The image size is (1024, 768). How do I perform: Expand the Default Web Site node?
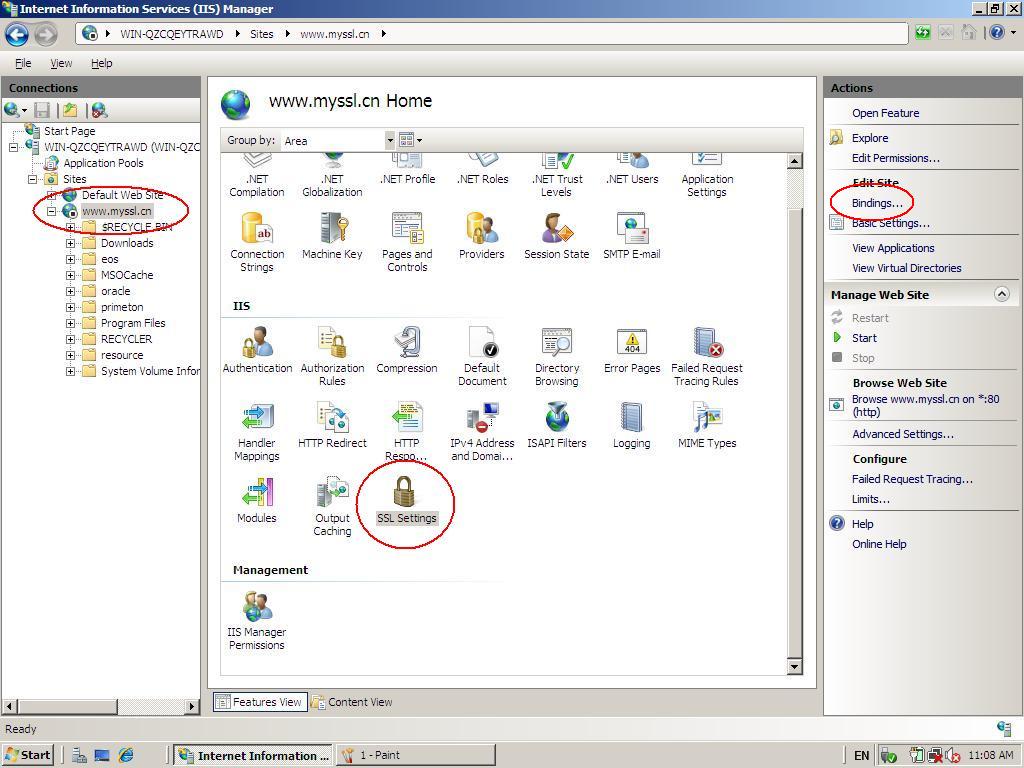(x=52, y=195)
